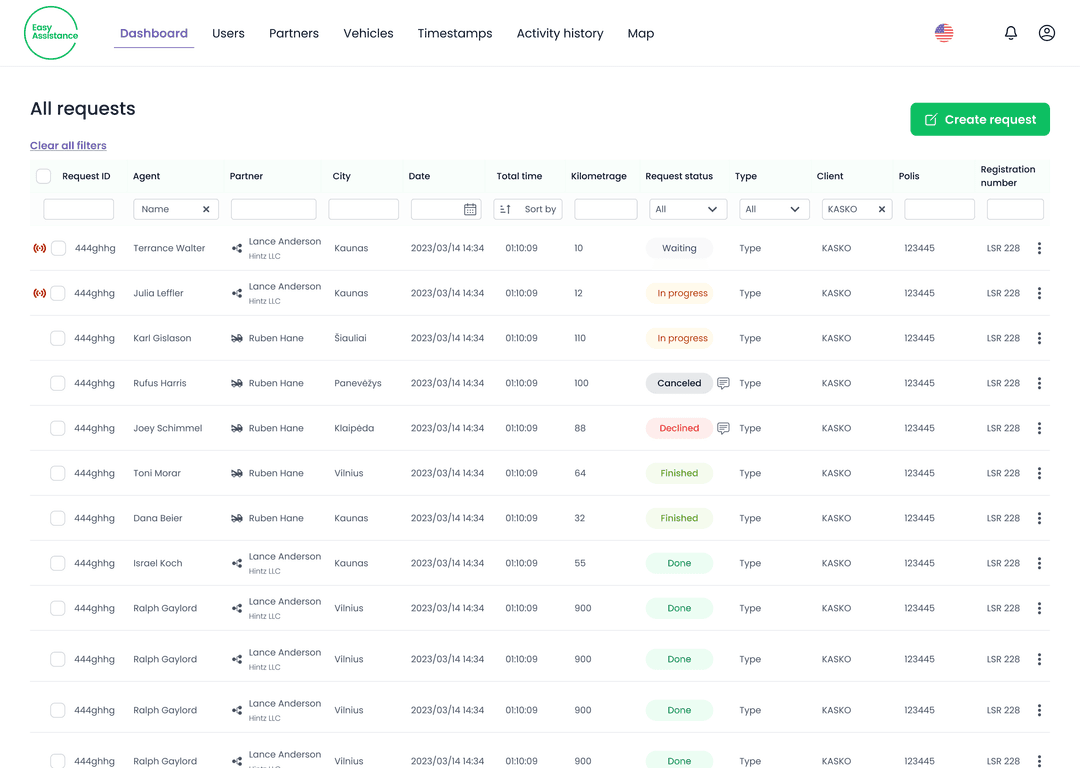Open the user account icon in the header
The height and width of the screenshot is (768, 1080).
[1046, 32]
